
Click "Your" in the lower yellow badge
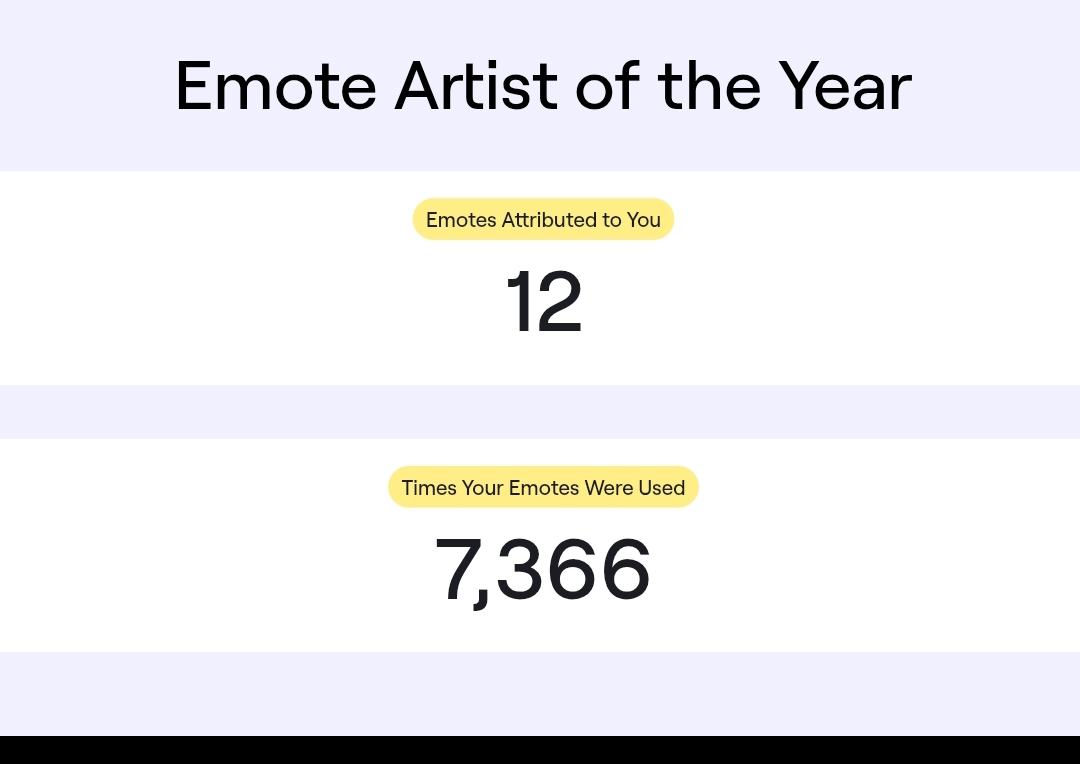(482, 488)
